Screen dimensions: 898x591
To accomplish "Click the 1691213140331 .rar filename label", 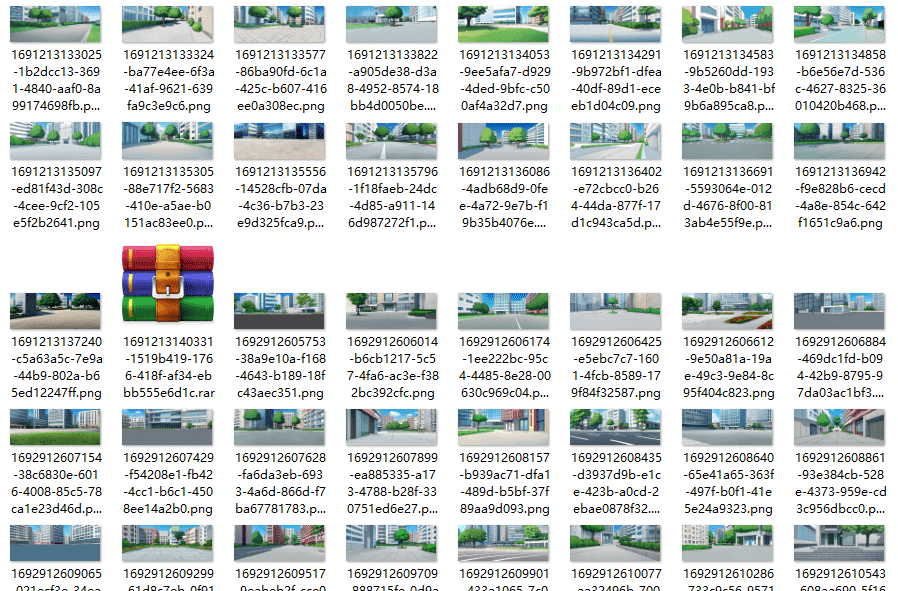I will tap(168, 367).
